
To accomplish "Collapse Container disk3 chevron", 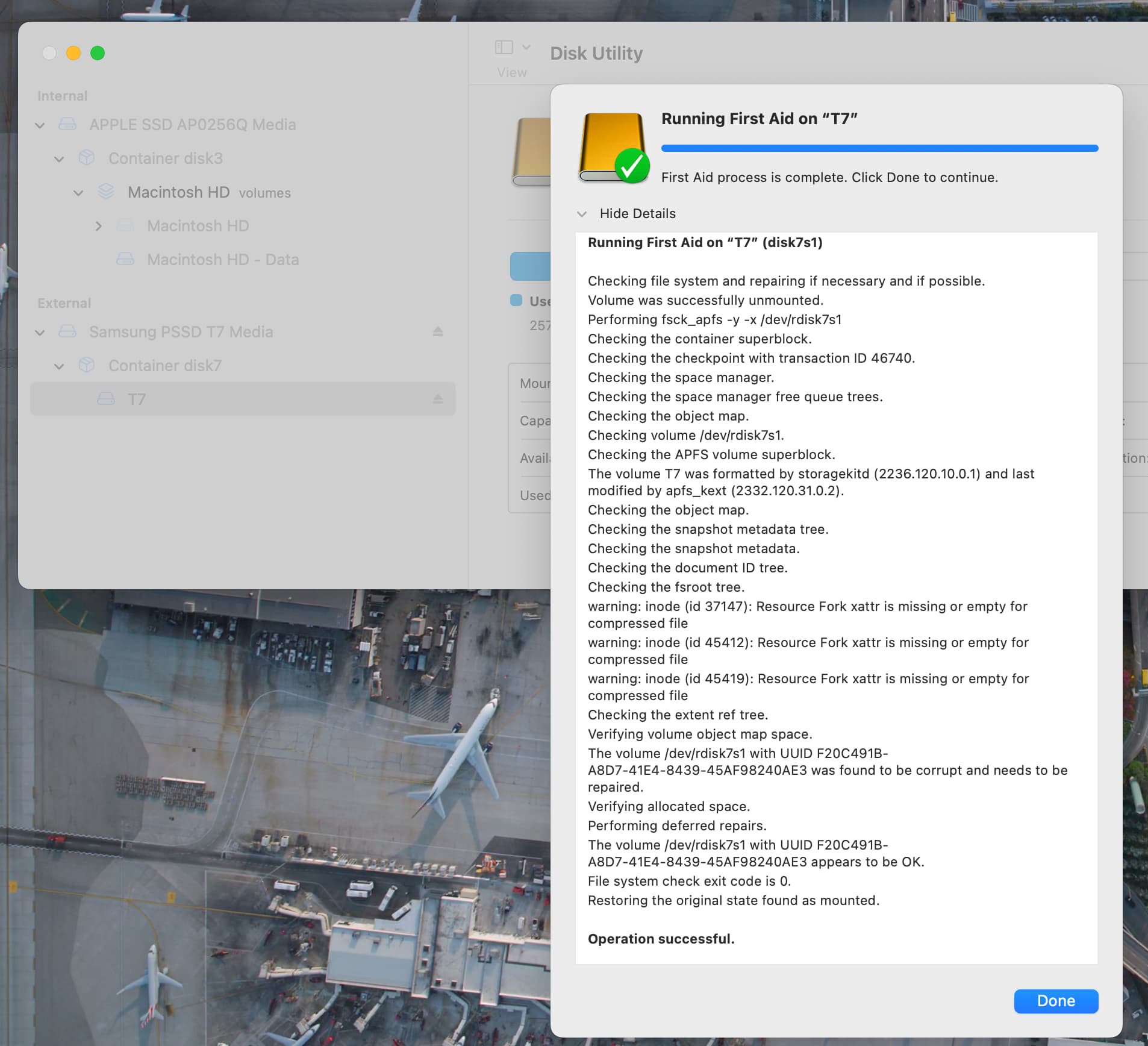I will point(59,159).
